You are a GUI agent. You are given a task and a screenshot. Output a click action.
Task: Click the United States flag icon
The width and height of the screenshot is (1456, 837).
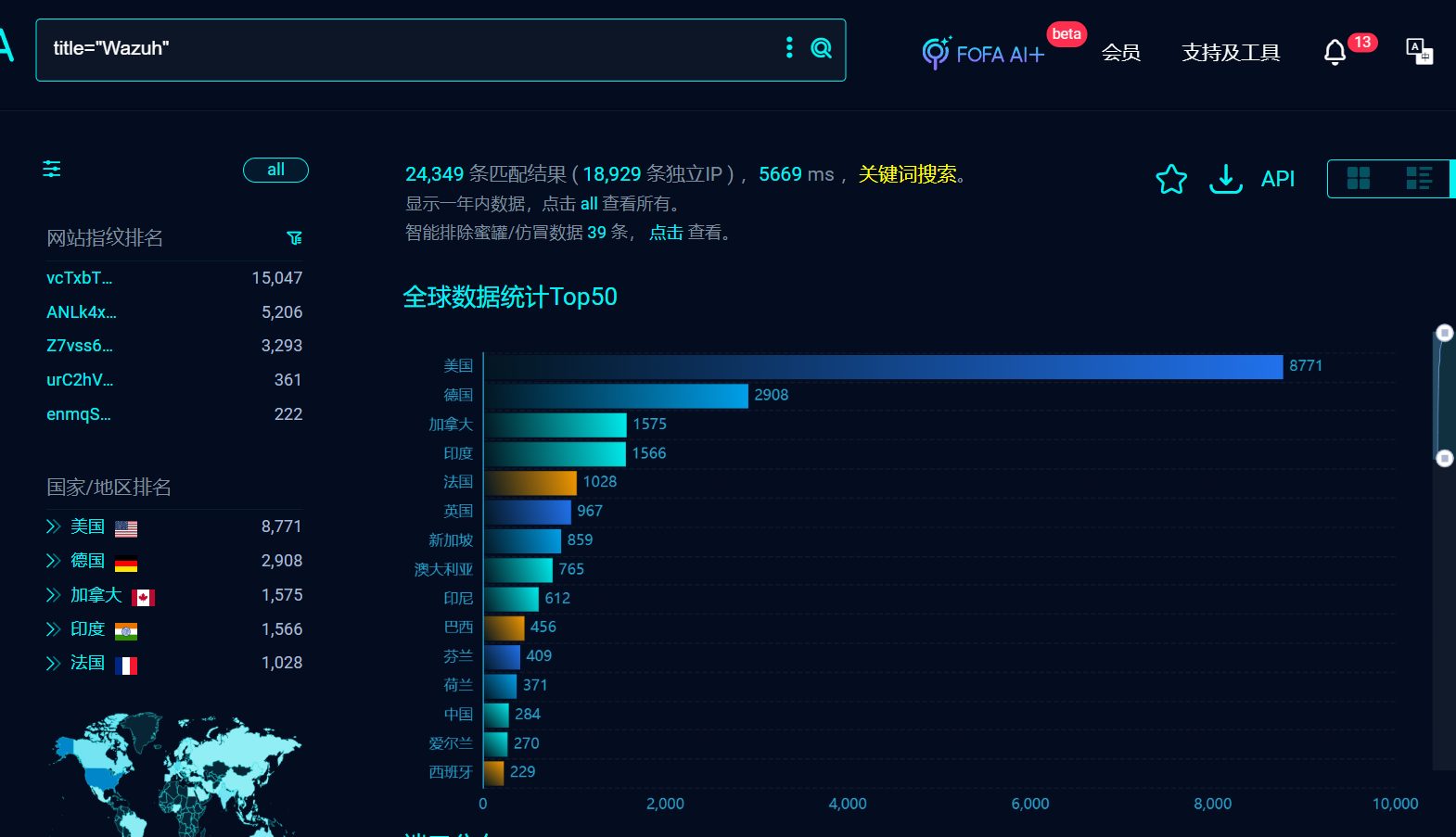point(126,529)
